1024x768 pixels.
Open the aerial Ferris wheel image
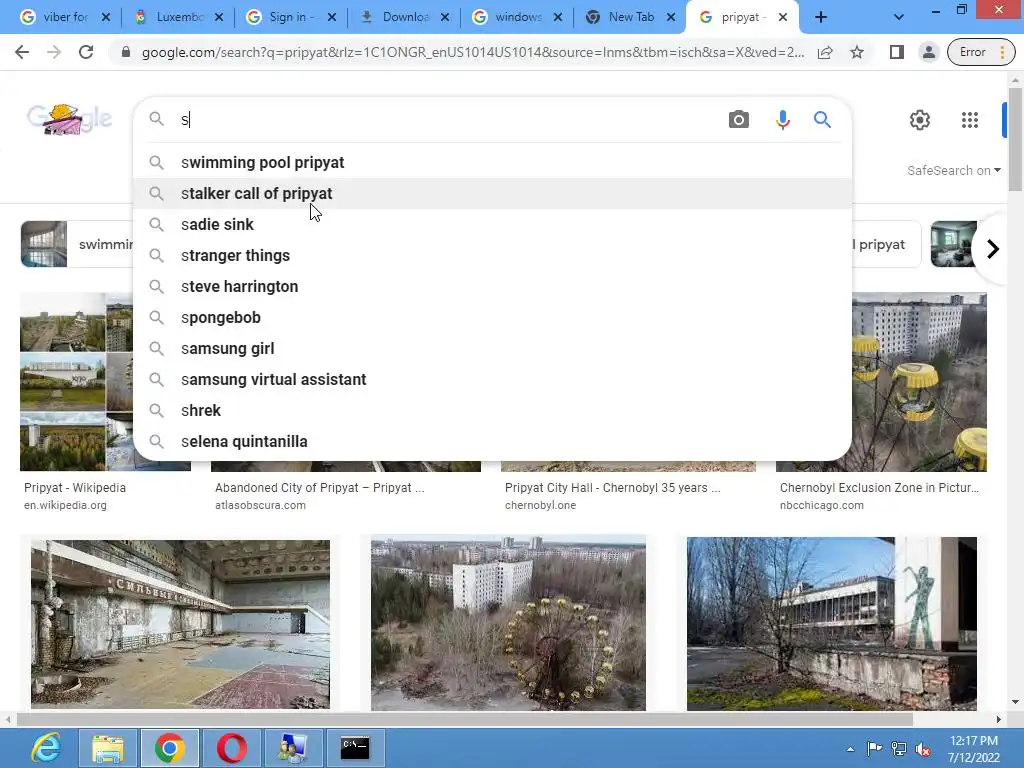click(508, 623)
